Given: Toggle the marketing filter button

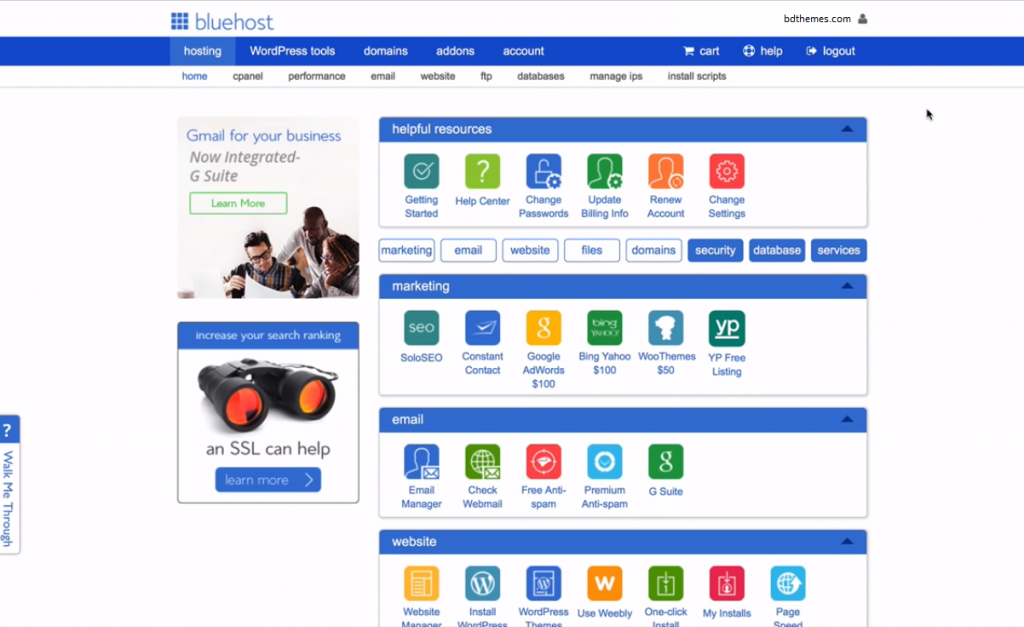Looking at the screenshot, I should point(406,250).
